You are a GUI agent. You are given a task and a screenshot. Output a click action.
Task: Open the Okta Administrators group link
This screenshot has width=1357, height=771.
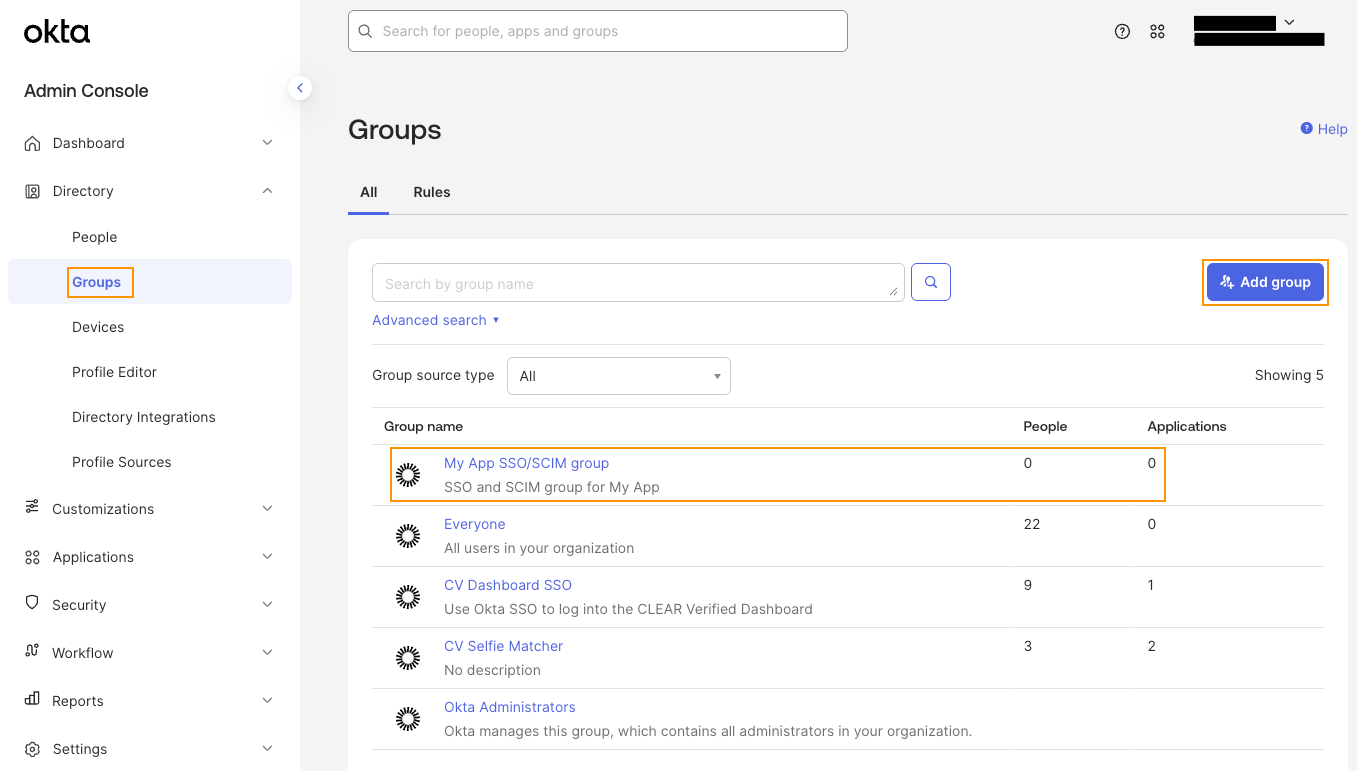pos(510,707)
